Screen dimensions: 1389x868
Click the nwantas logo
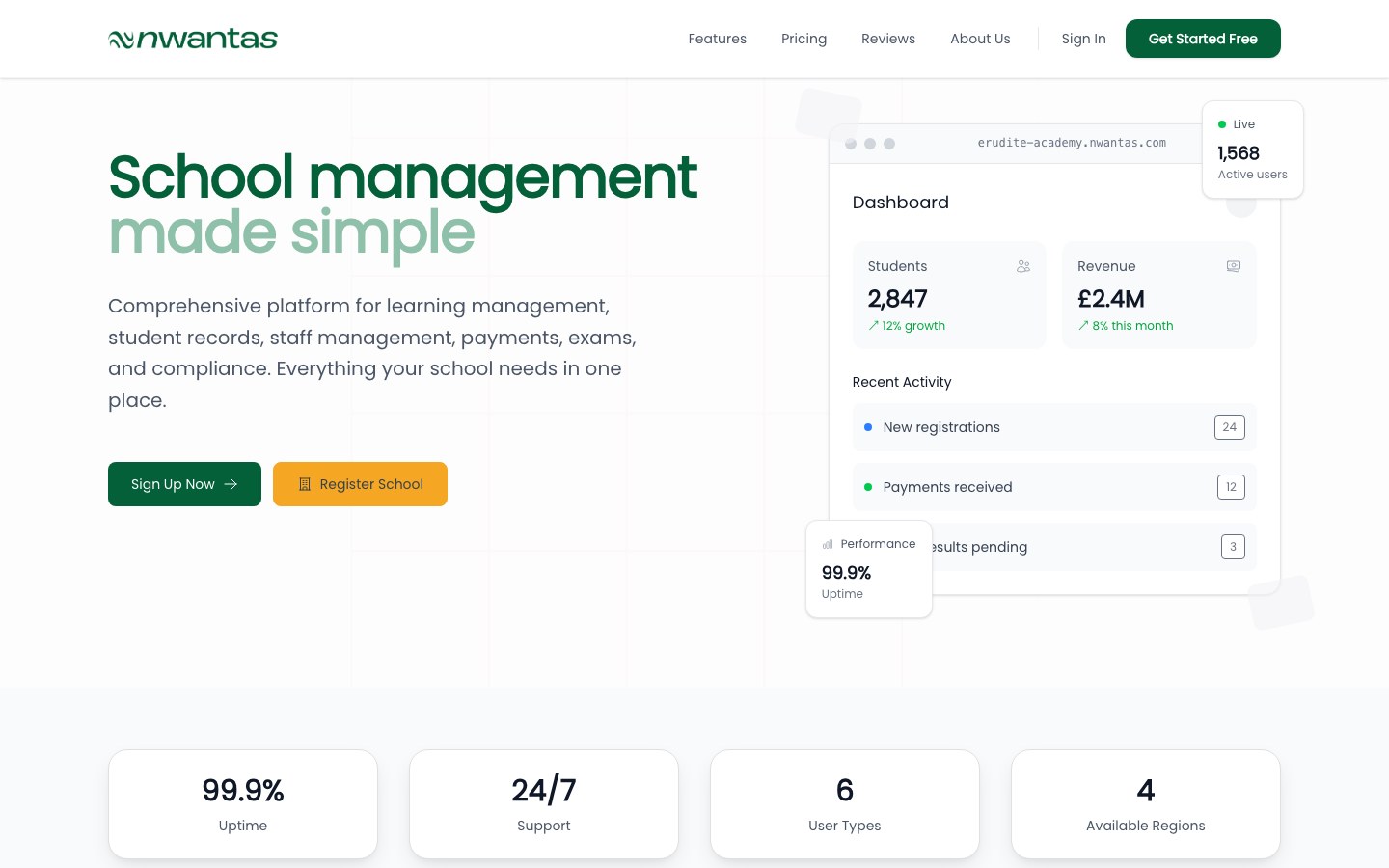(193, 39)
